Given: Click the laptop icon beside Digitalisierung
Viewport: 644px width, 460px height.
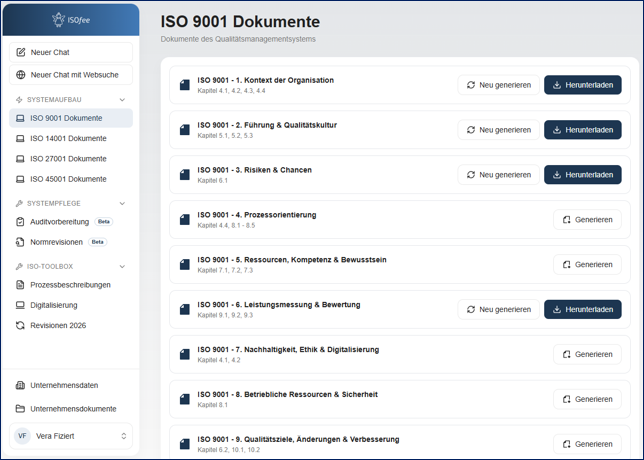Looking at the screenshot, I should [20, 305].
